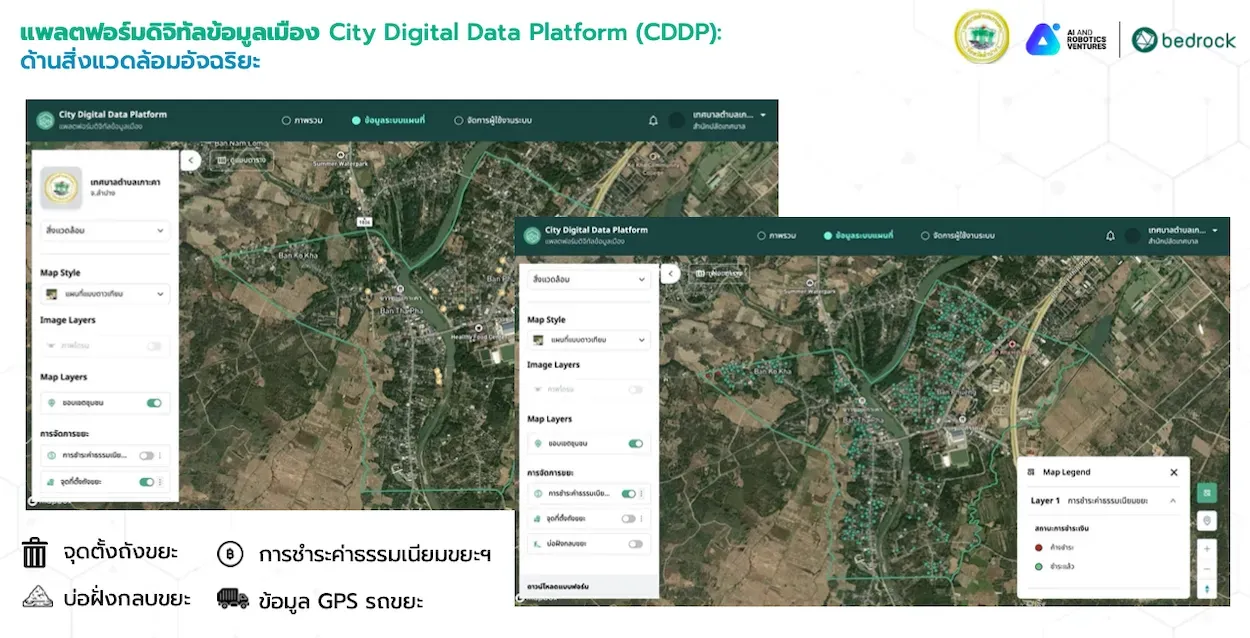This screenshot has width=1250, height=638.
Task: Open the Map Style dropdown in the right window
Action: (588, 340)
